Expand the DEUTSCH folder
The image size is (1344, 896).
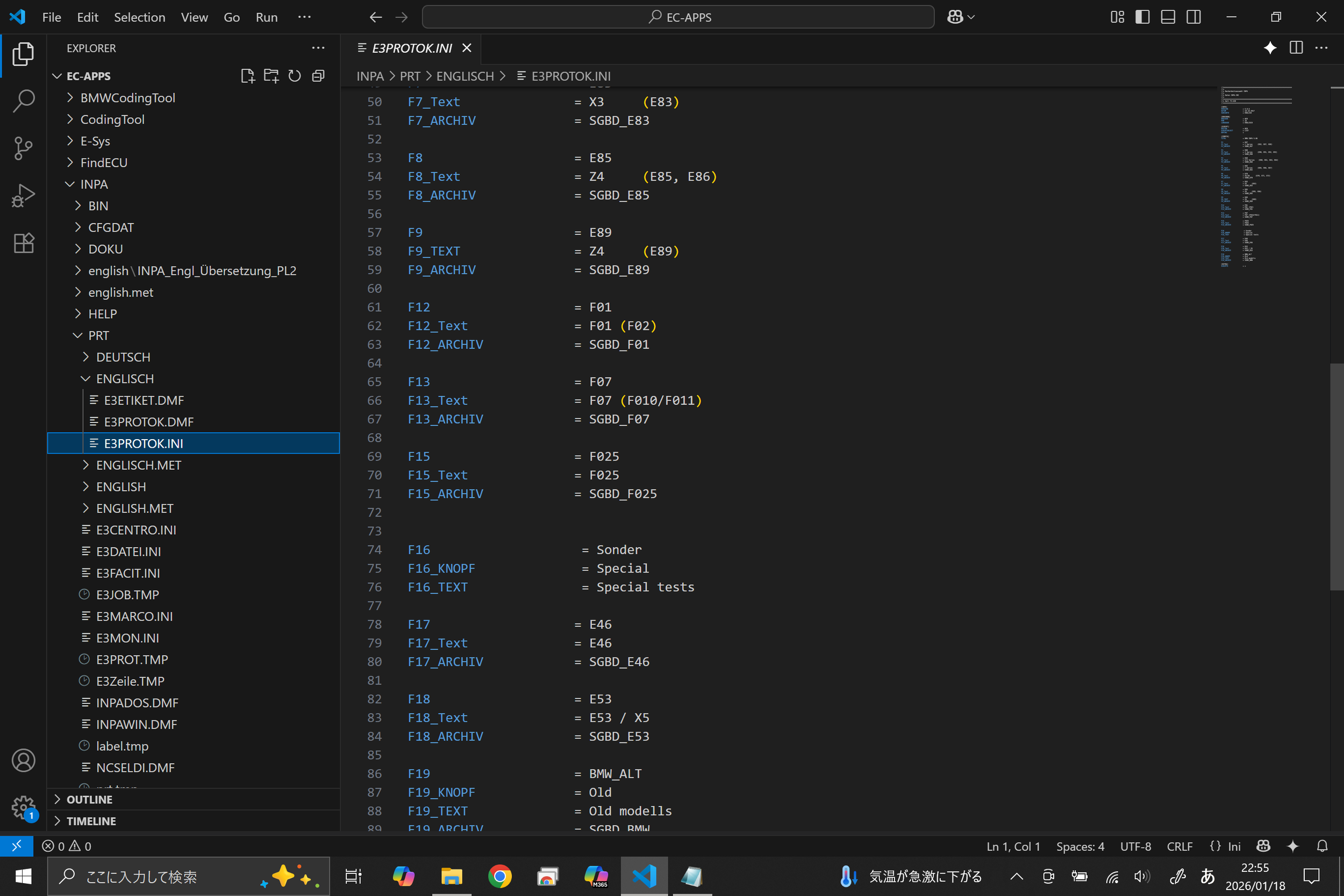123,357
